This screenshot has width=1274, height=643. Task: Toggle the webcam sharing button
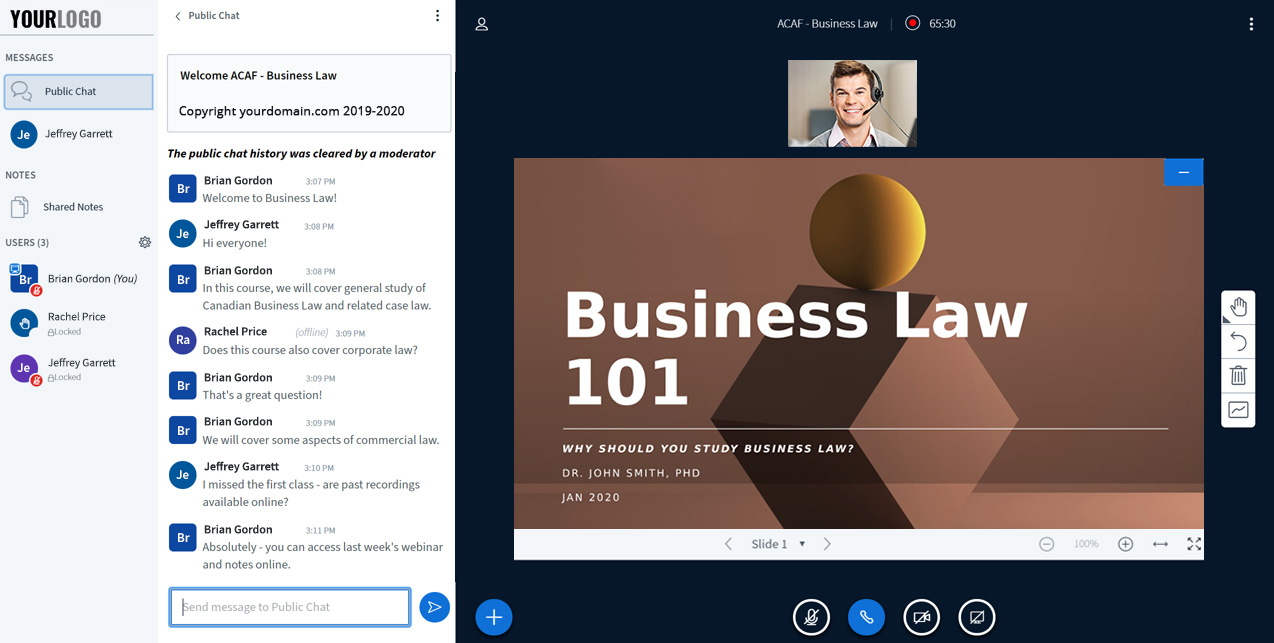(x=922, y=618)
